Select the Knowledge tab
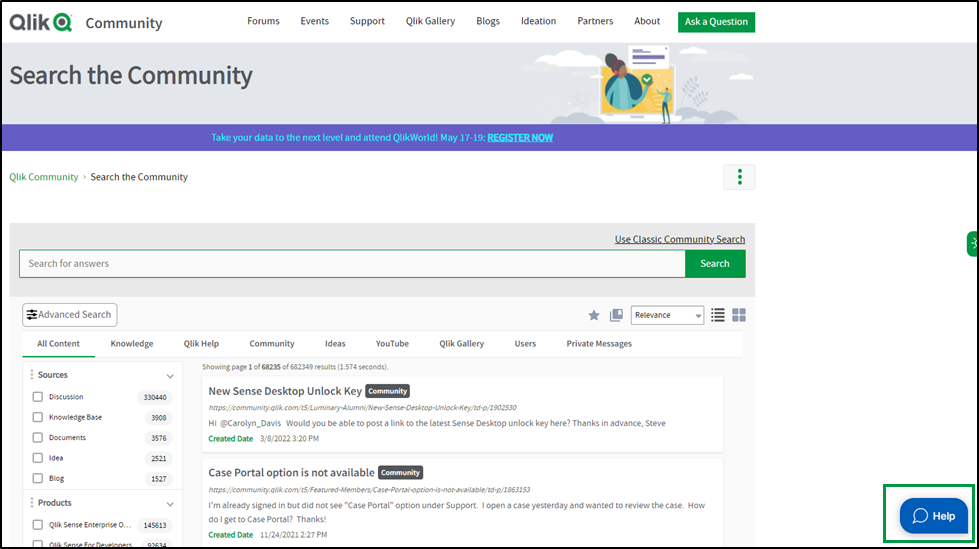The image size is (979, 549). click(132, 344)
